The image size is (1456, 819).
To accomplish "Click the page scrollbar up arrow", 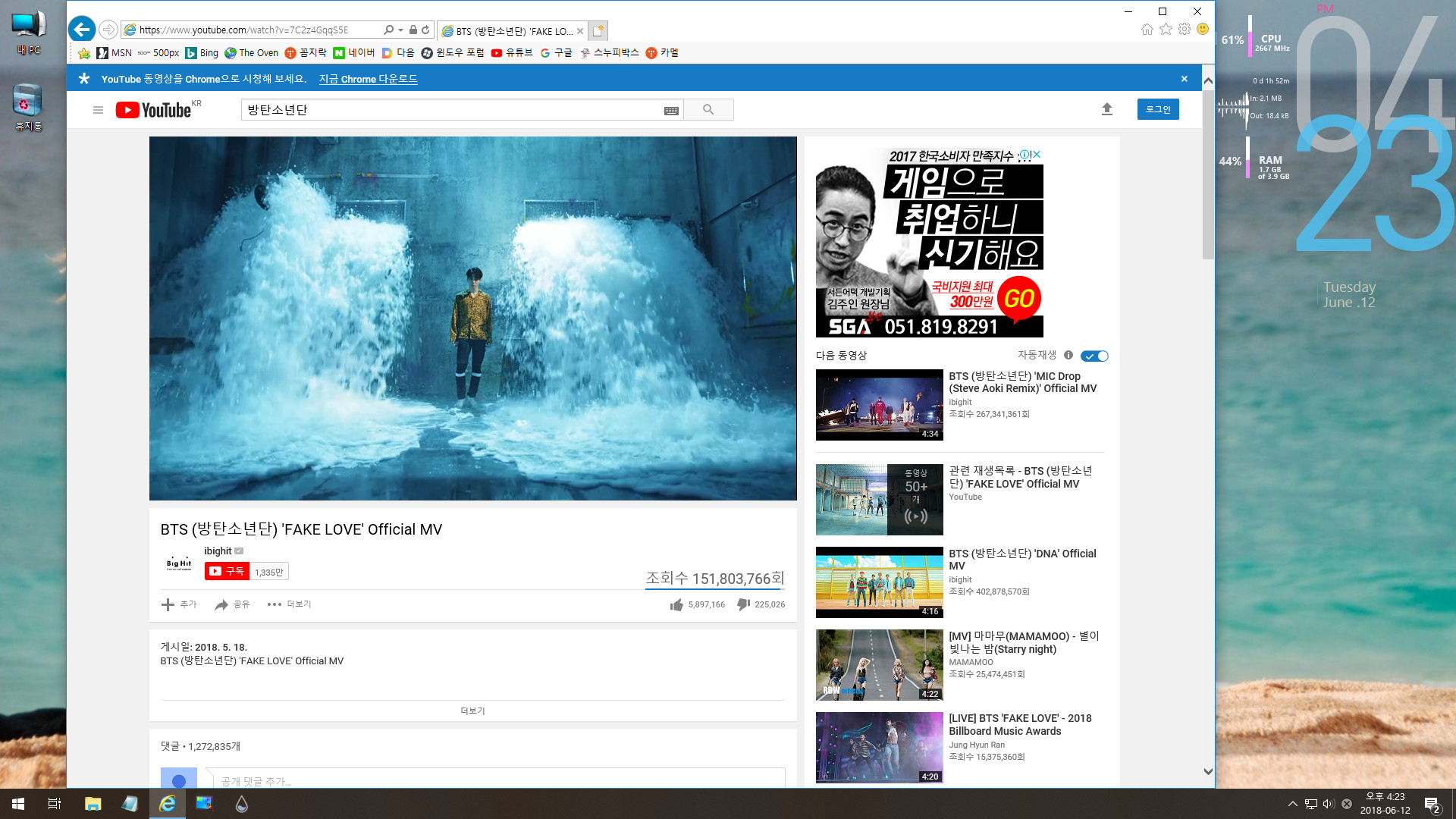I will [1208, 80].
